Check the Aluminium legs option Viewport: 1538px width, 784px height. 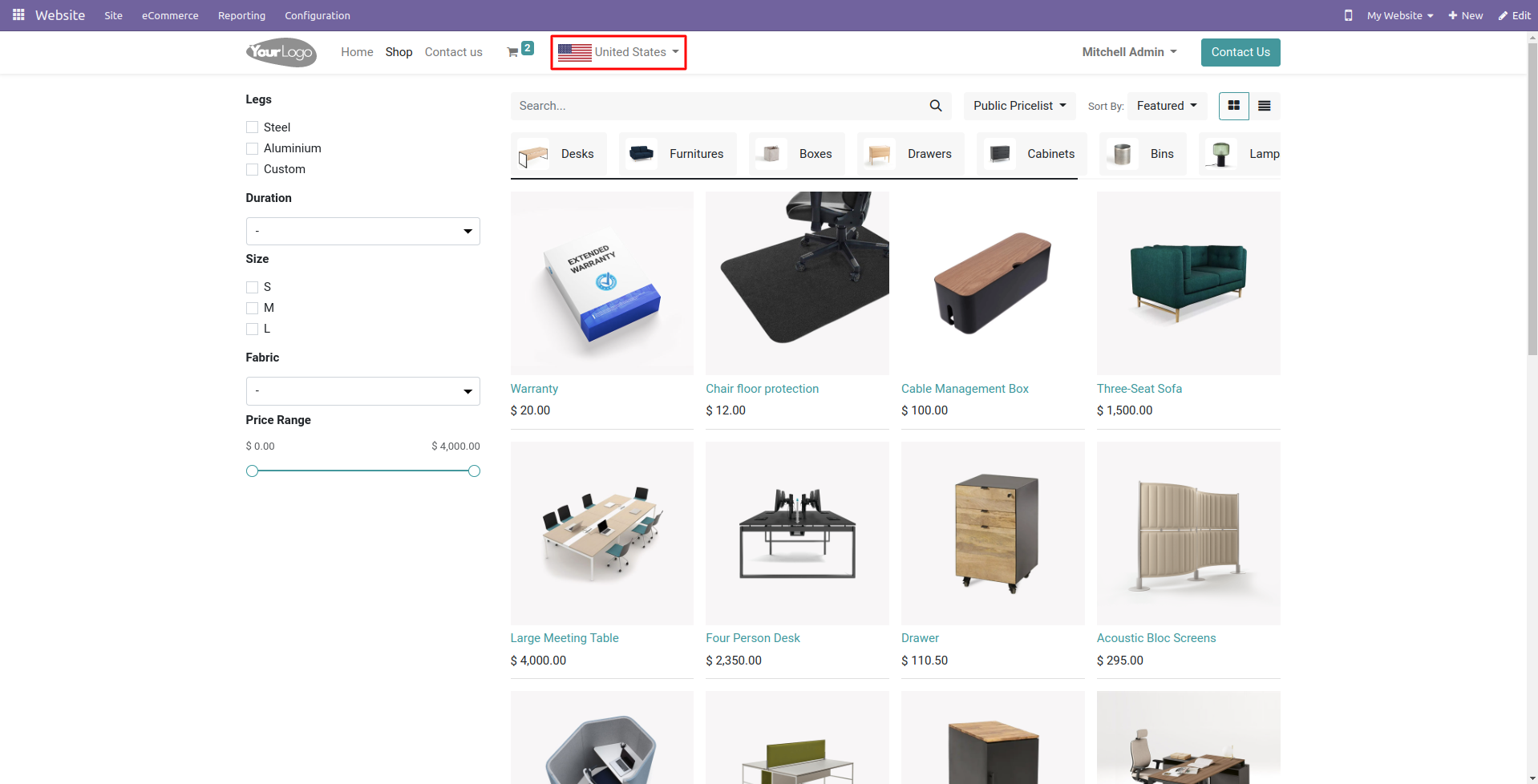coord(252,148)
